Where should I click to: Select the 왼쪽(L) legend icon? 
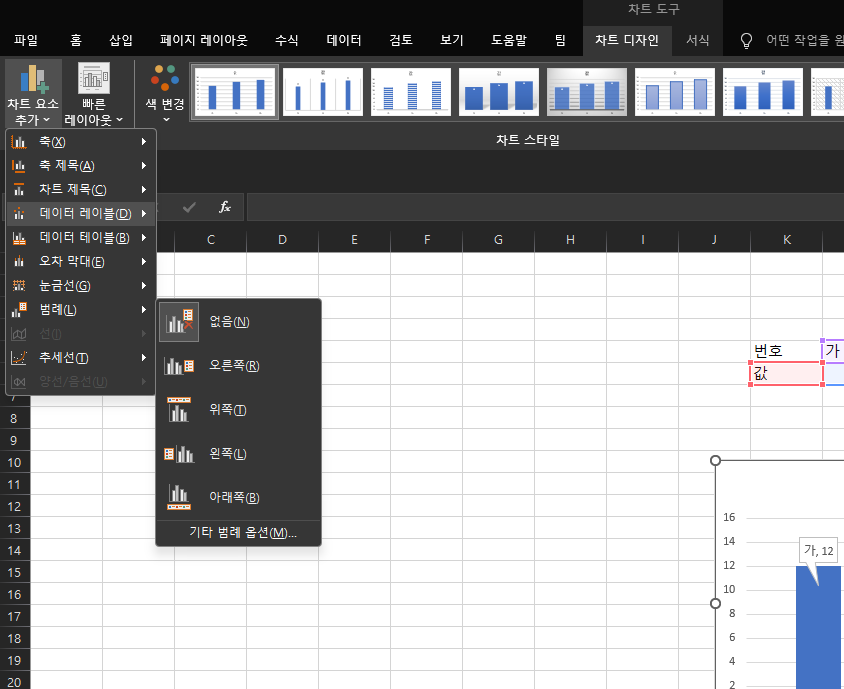coord(179,454)
